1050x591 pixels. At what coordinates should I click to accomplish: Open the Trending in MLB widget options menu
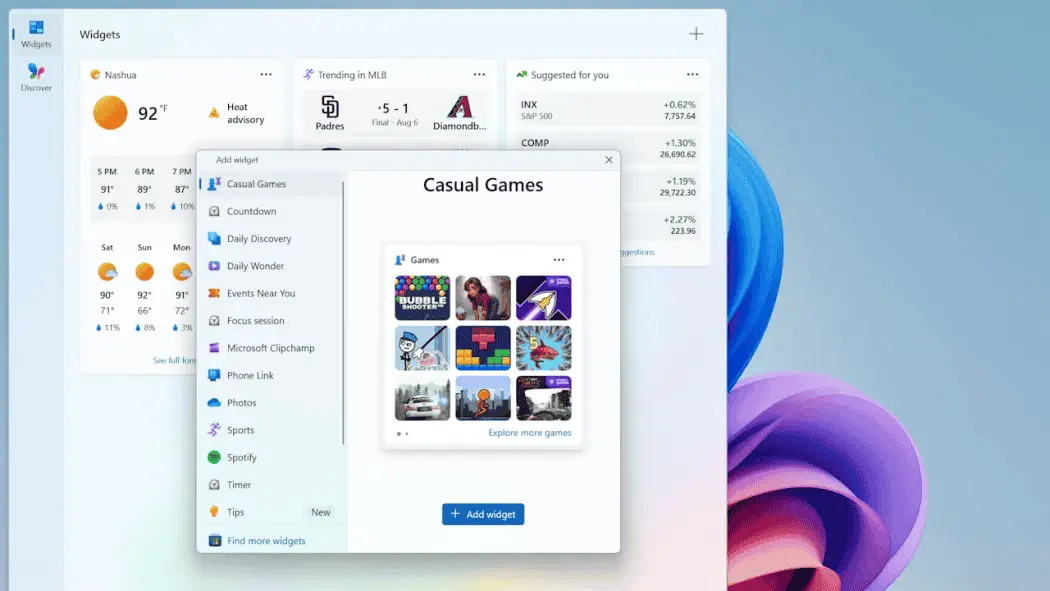(479, 74)
